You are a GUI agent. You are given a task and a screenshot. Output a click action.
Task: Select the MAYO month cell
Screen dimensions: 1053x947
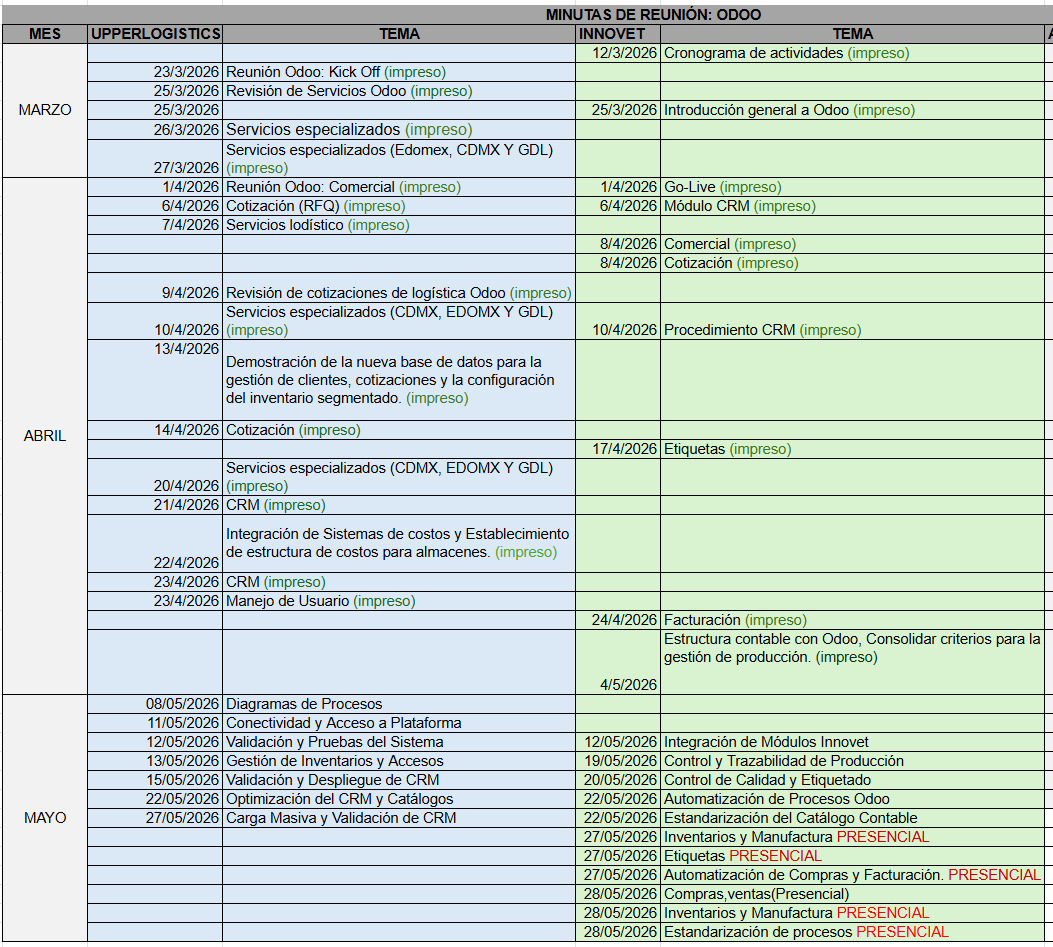coord(45,818)
